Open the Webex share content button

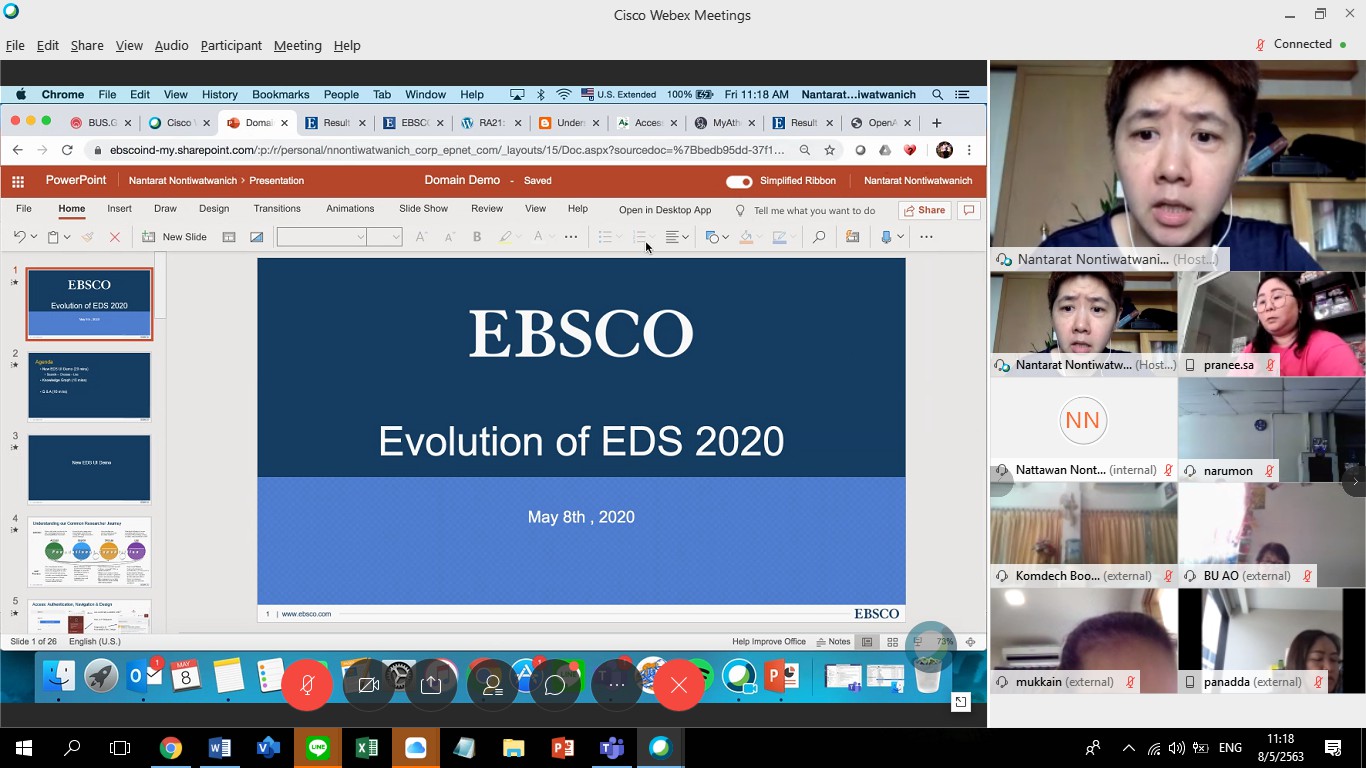tap(431, 685)
